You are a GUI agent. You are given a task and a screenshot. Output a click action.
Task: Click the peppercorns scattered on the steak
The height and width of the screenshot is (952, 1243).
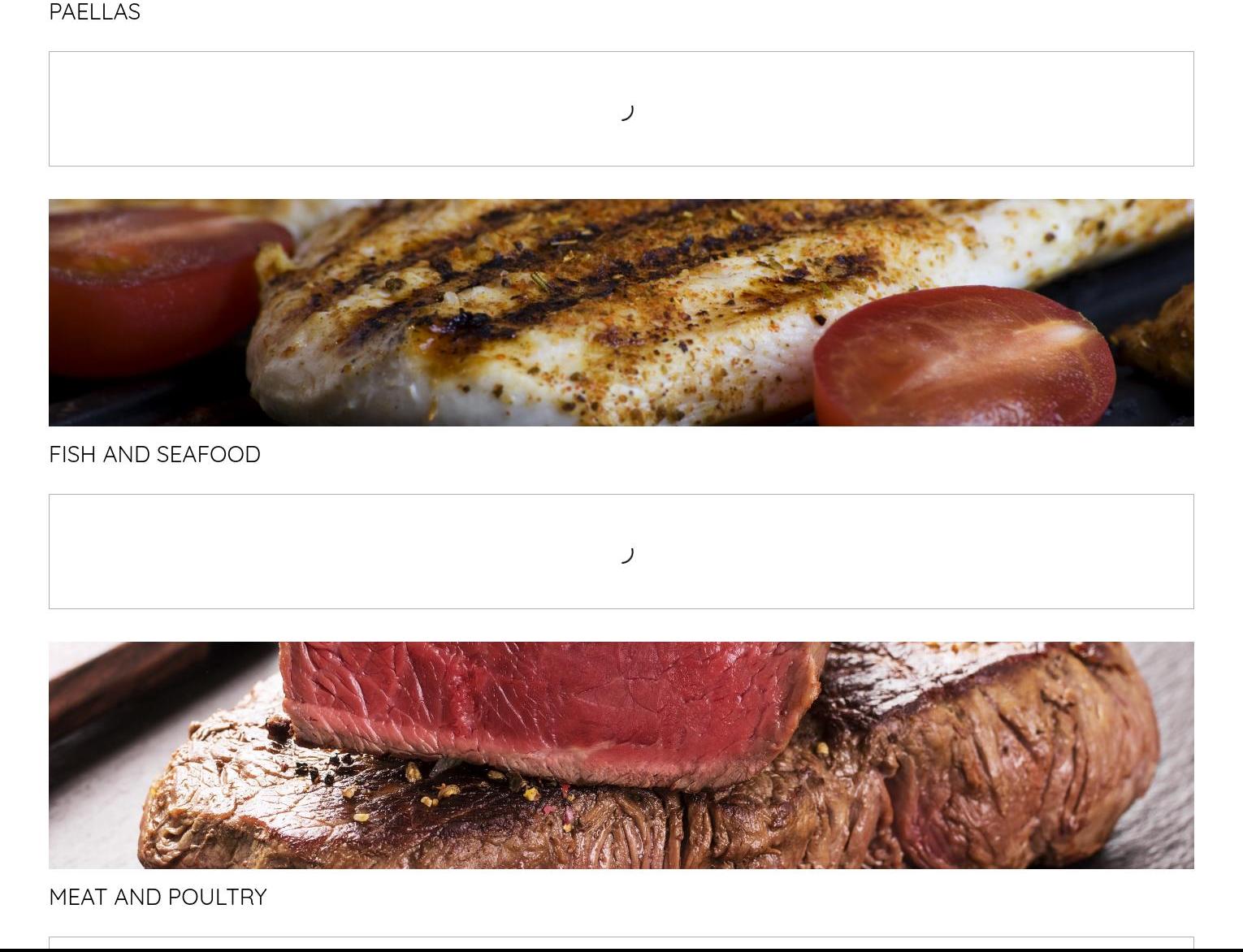tap(422, 784)
